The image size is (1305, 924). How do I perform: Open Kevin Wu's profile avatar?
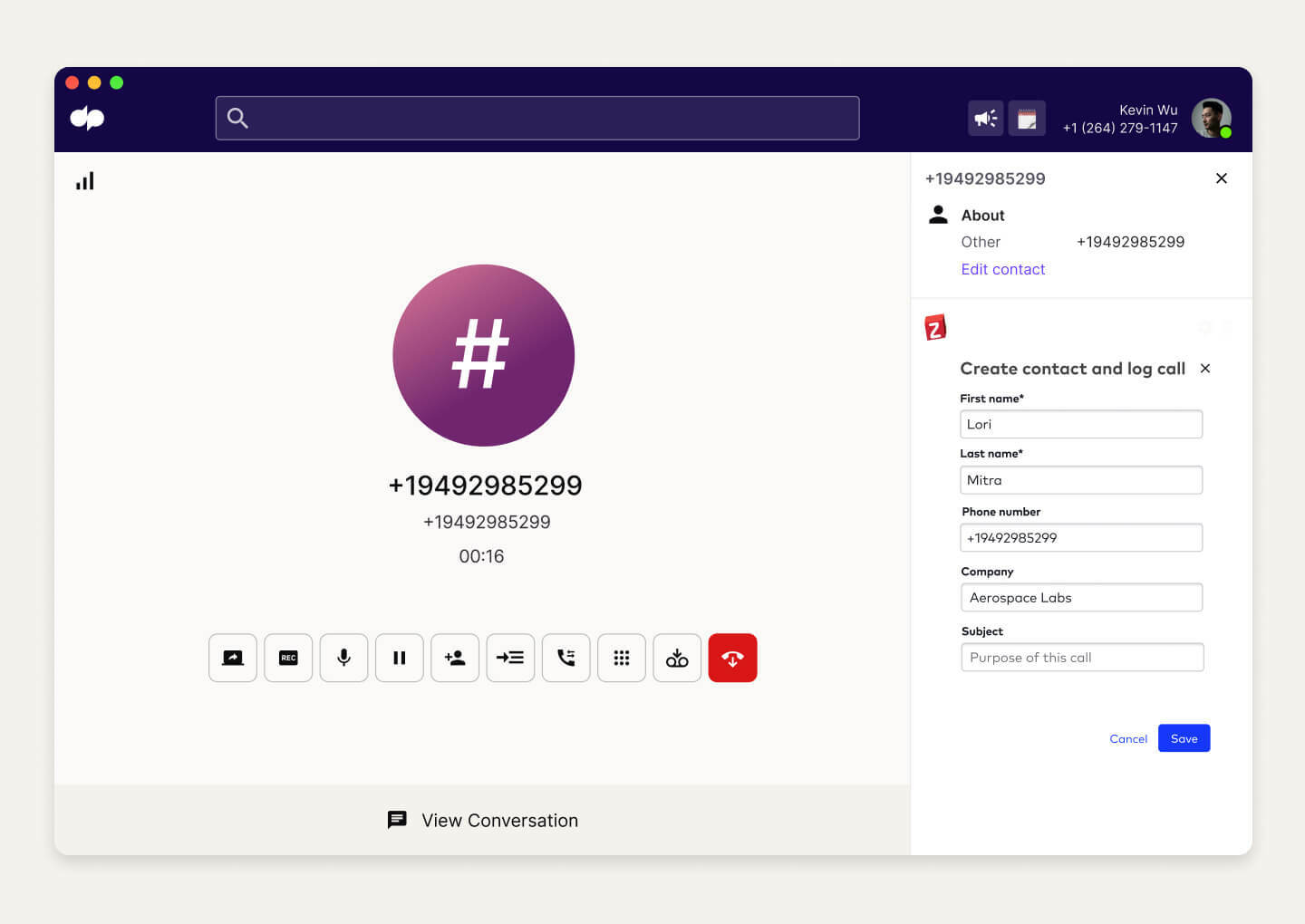click(1211, 118)
